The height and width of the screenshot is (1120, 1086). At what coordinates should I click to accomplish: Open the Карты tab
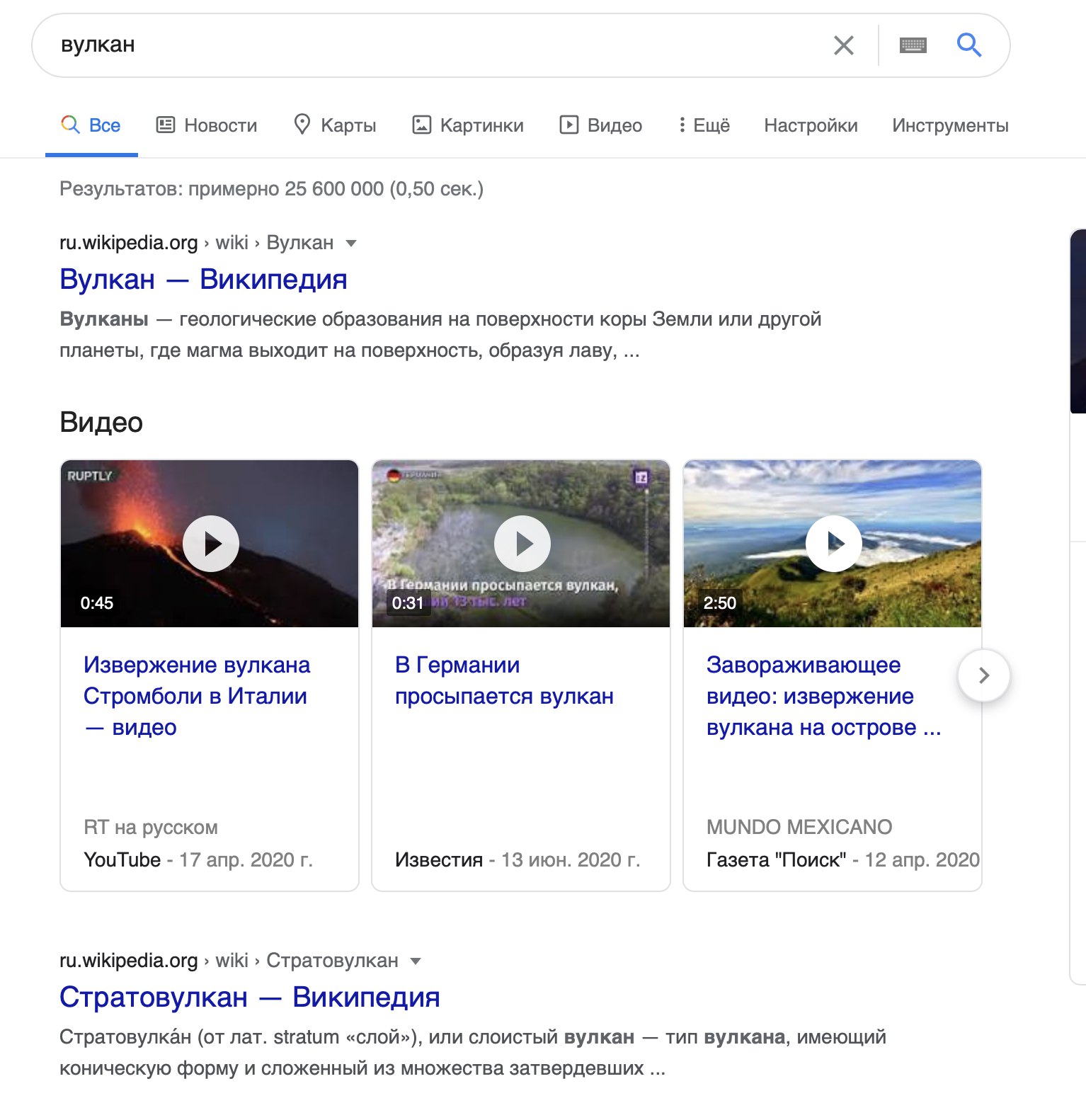click(x=335, y=125)
